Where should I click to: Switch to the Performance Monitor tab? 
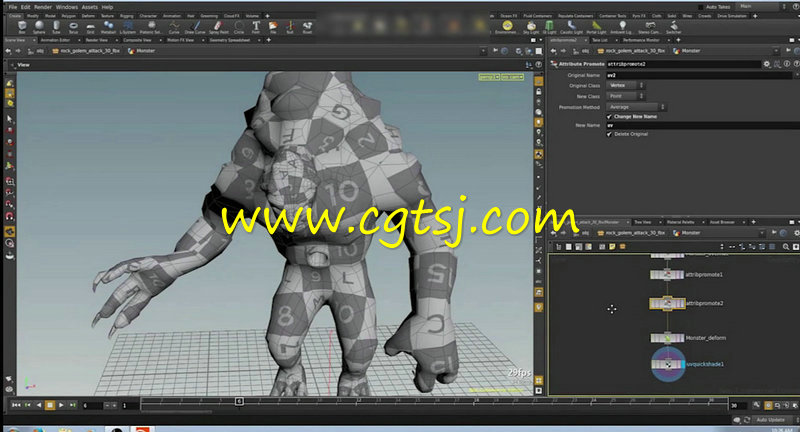coord(641,40)
